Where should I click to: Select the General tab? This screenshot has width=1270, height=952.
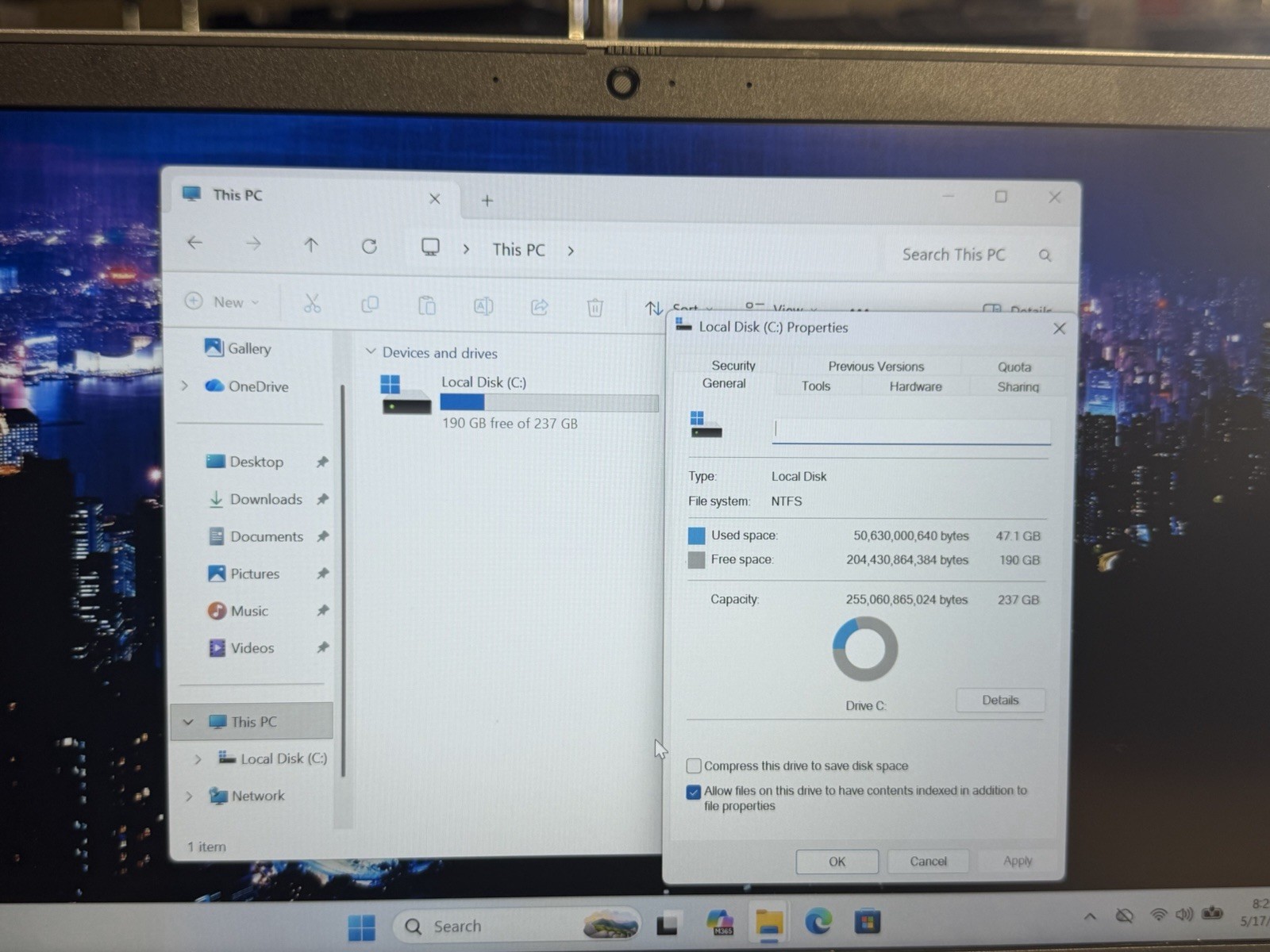click(724, 383)
